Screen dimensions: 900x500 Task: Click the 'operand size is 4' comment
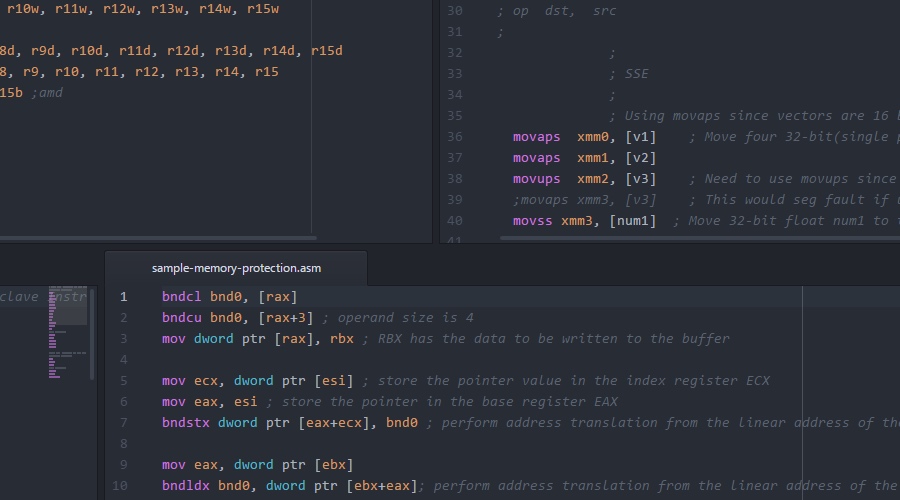pos(397,318)
